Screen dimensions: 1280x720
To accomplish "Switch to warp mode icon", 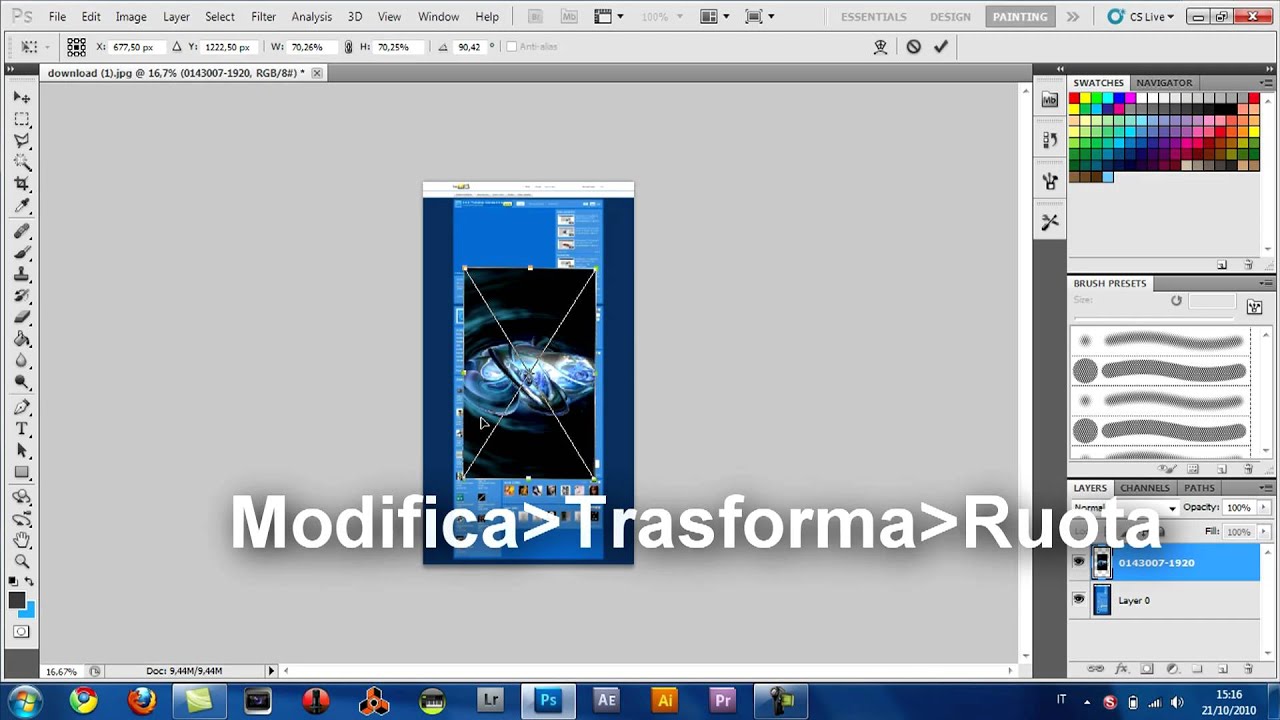I will point(881,46).
